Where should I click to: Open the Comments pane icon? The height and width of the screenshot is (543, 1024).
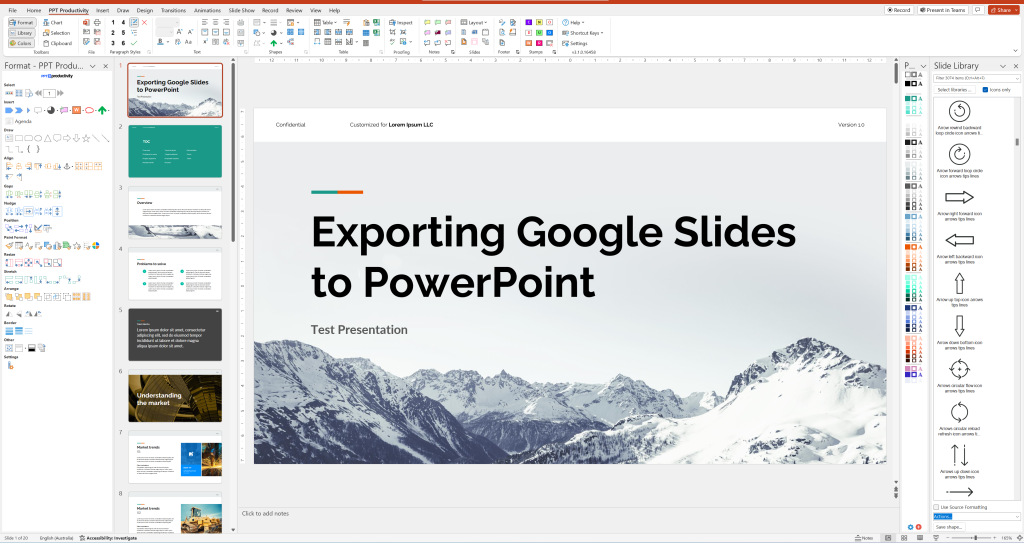click(978, 10)
